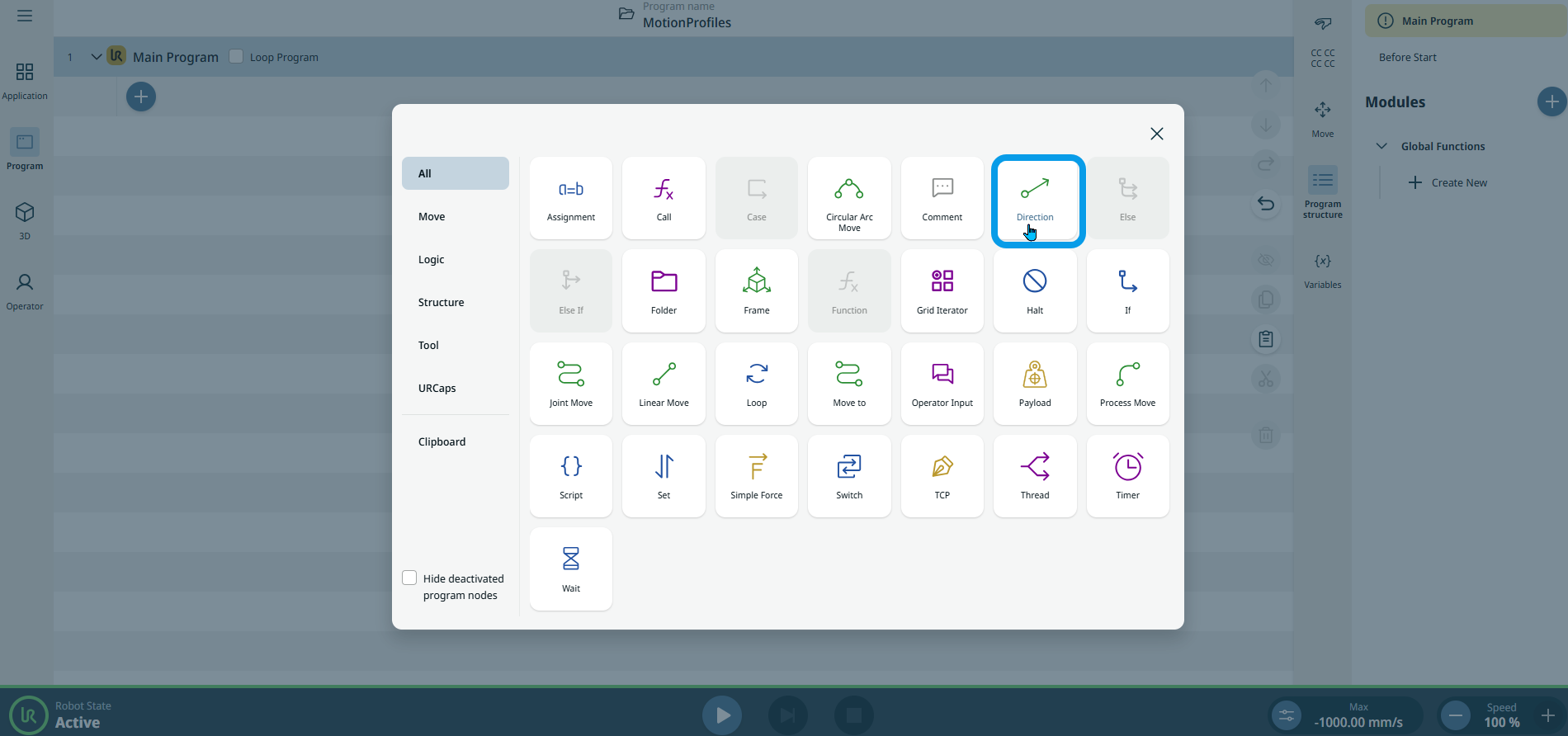Select the Direction program node
This screenshot has width=1568, height=736.
1035,200
